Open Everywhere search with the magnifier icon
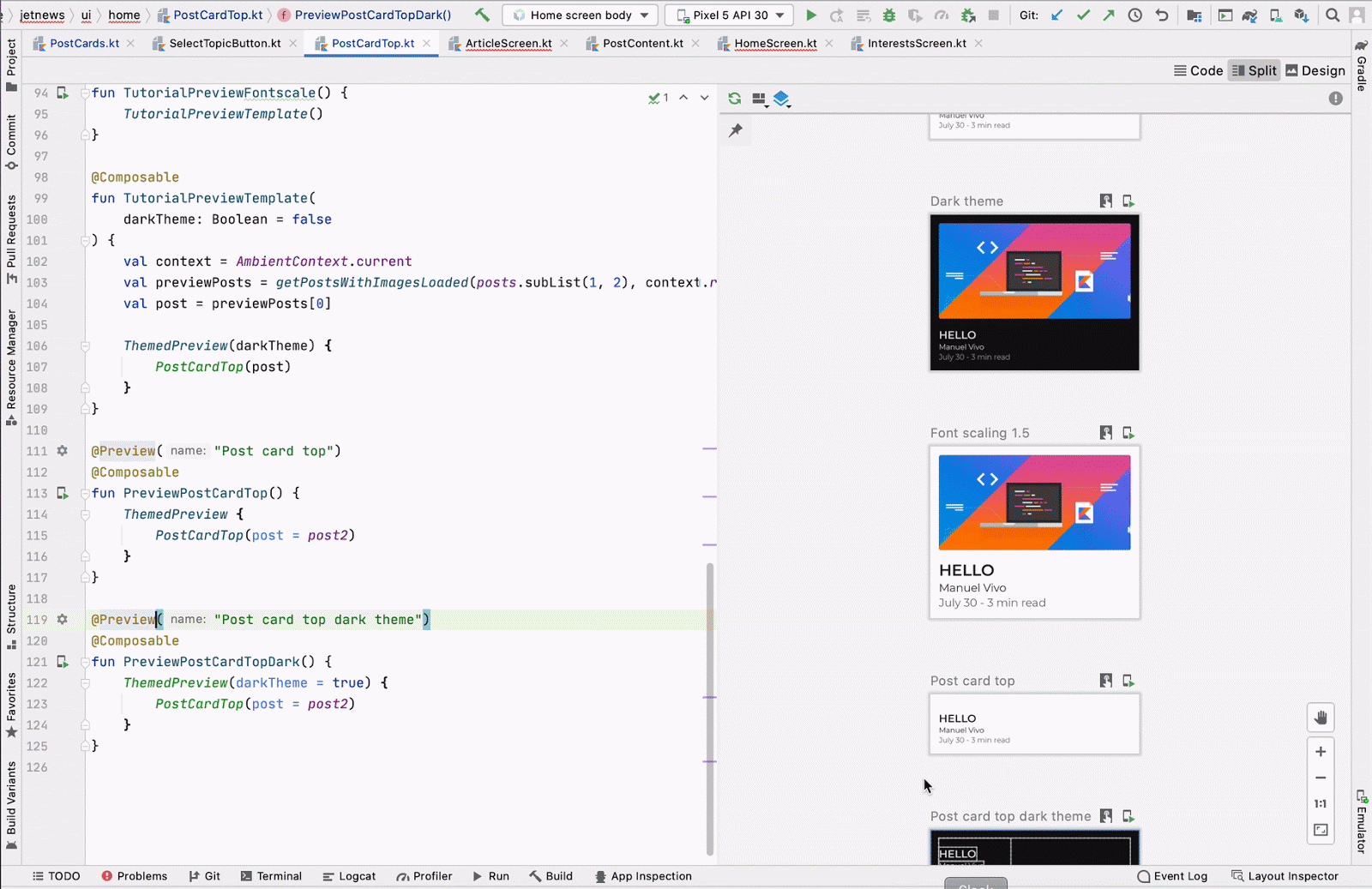The image size is (1372, 889). tap(1332, 15)
